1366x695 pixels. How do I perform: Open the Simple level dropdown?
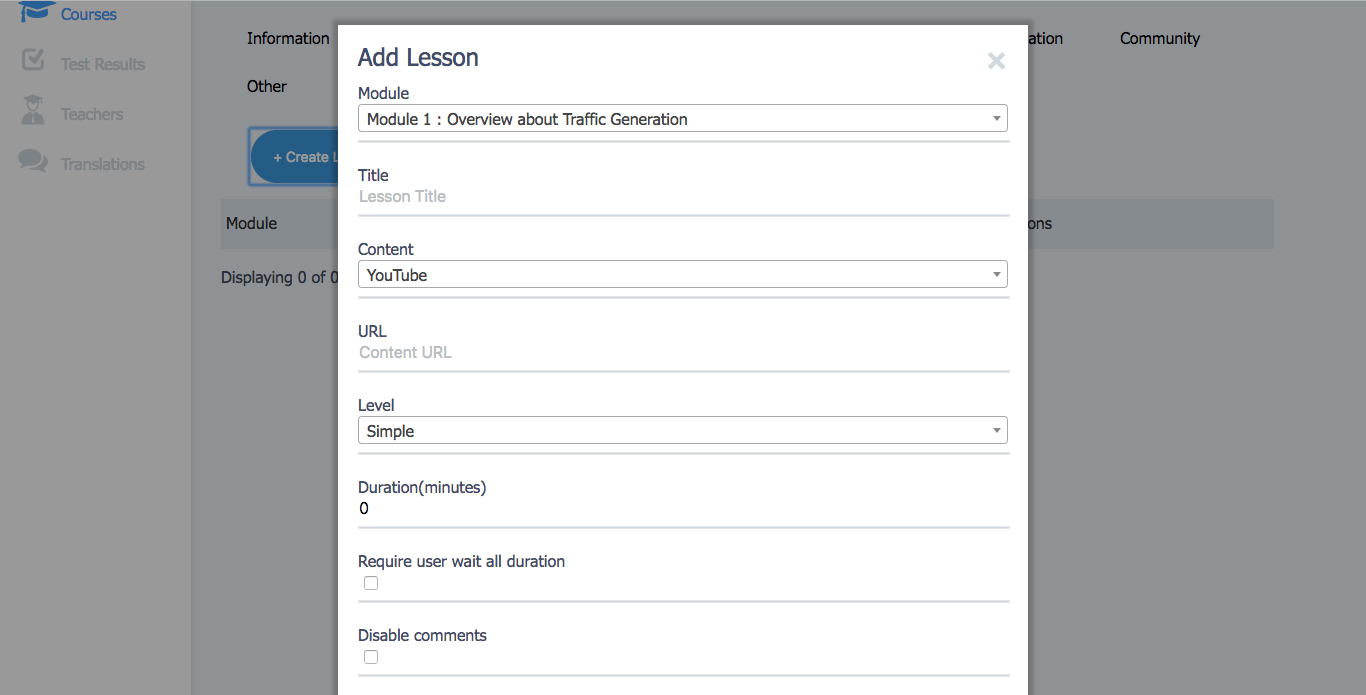[x=683, y=431]
